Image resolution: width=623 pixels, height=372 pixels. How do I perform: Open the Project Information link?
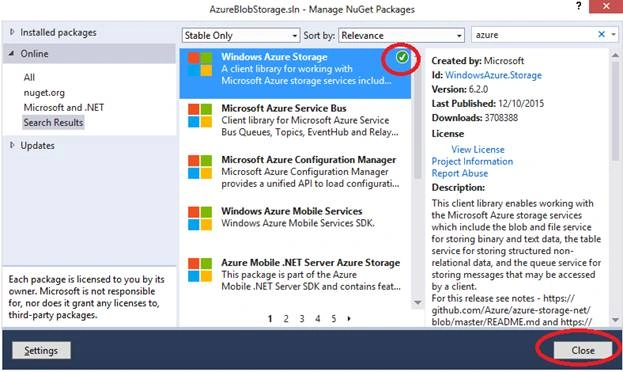pos(472,161)
